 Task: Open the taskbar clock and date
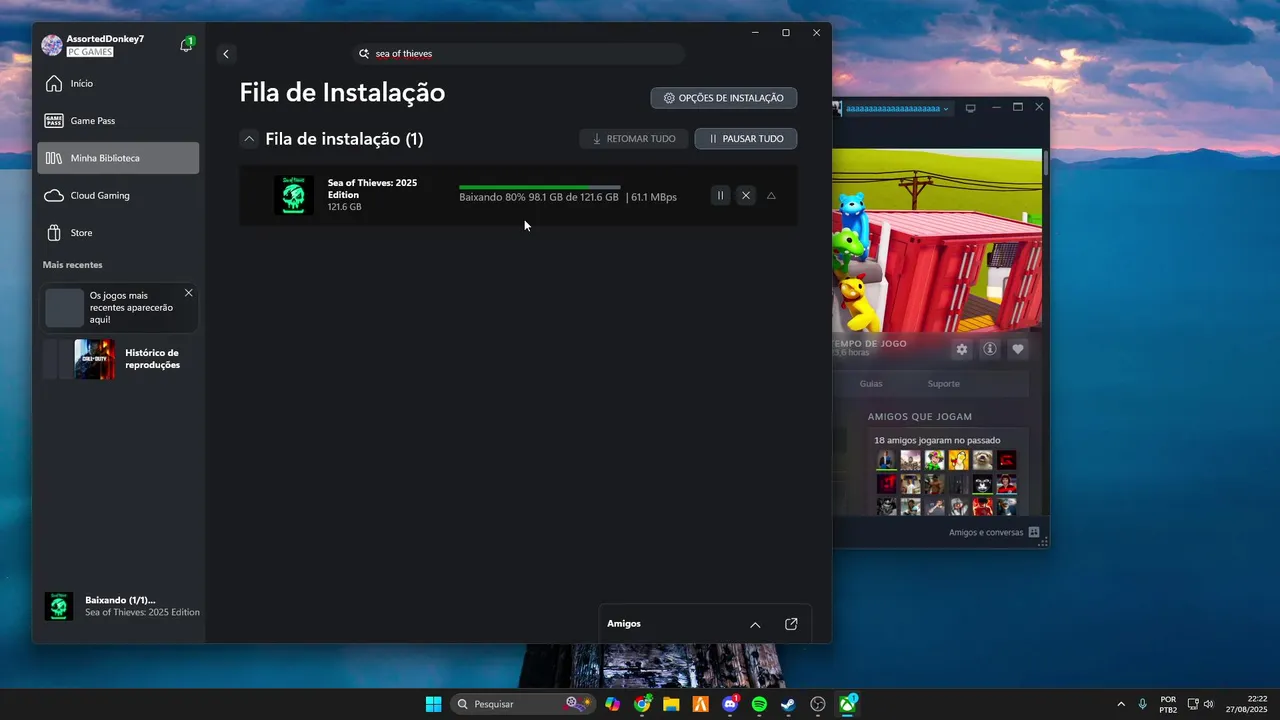pyautogui.click(x=1247, y=704)
